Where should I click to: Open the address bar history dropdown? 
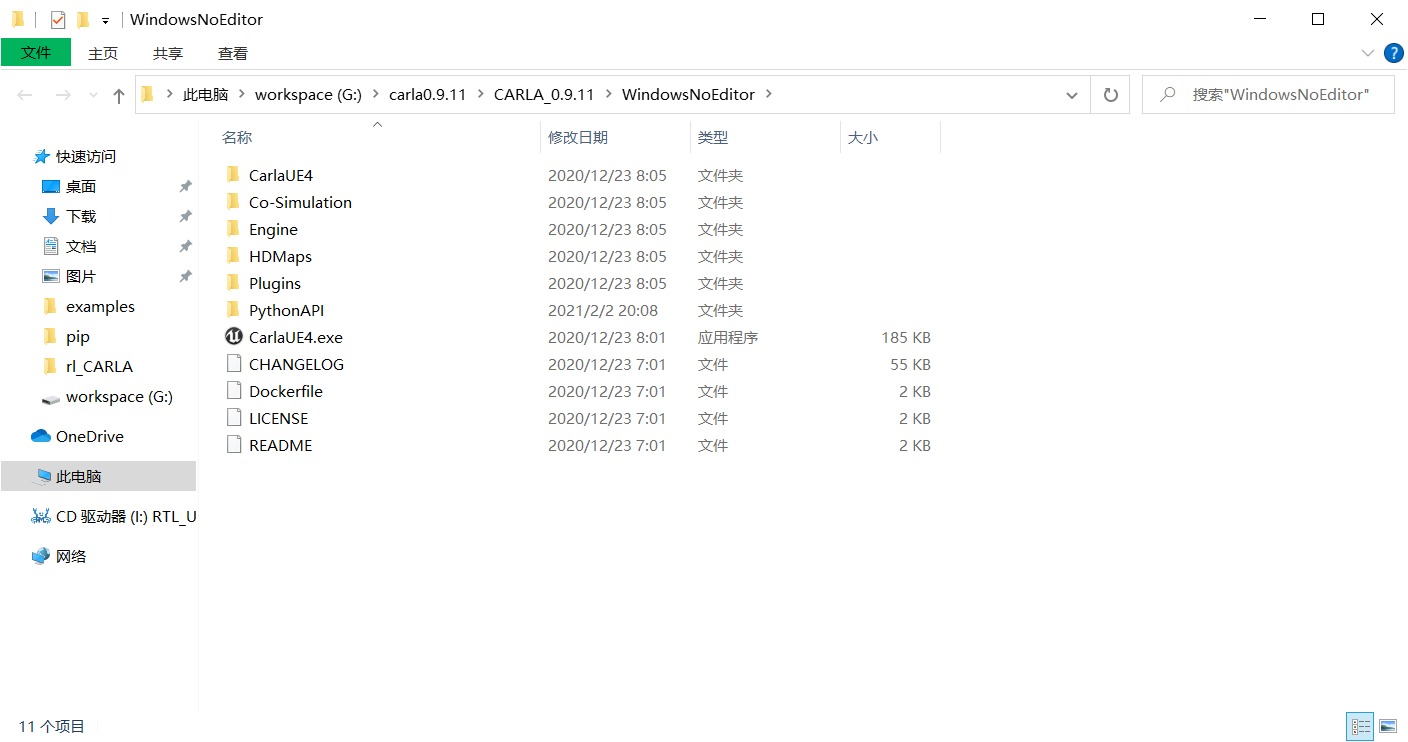1072,95
